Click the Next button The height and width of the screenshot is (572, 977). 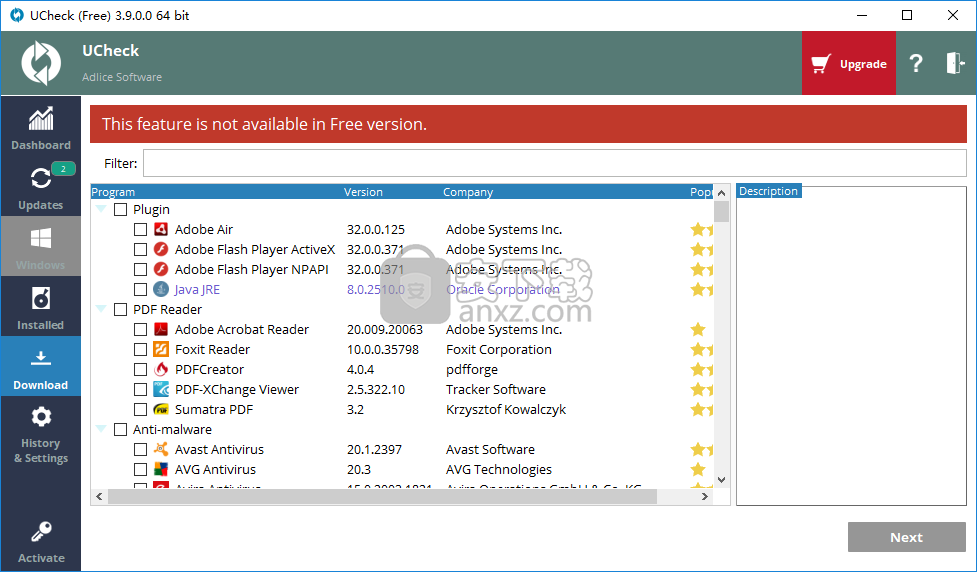907,537
